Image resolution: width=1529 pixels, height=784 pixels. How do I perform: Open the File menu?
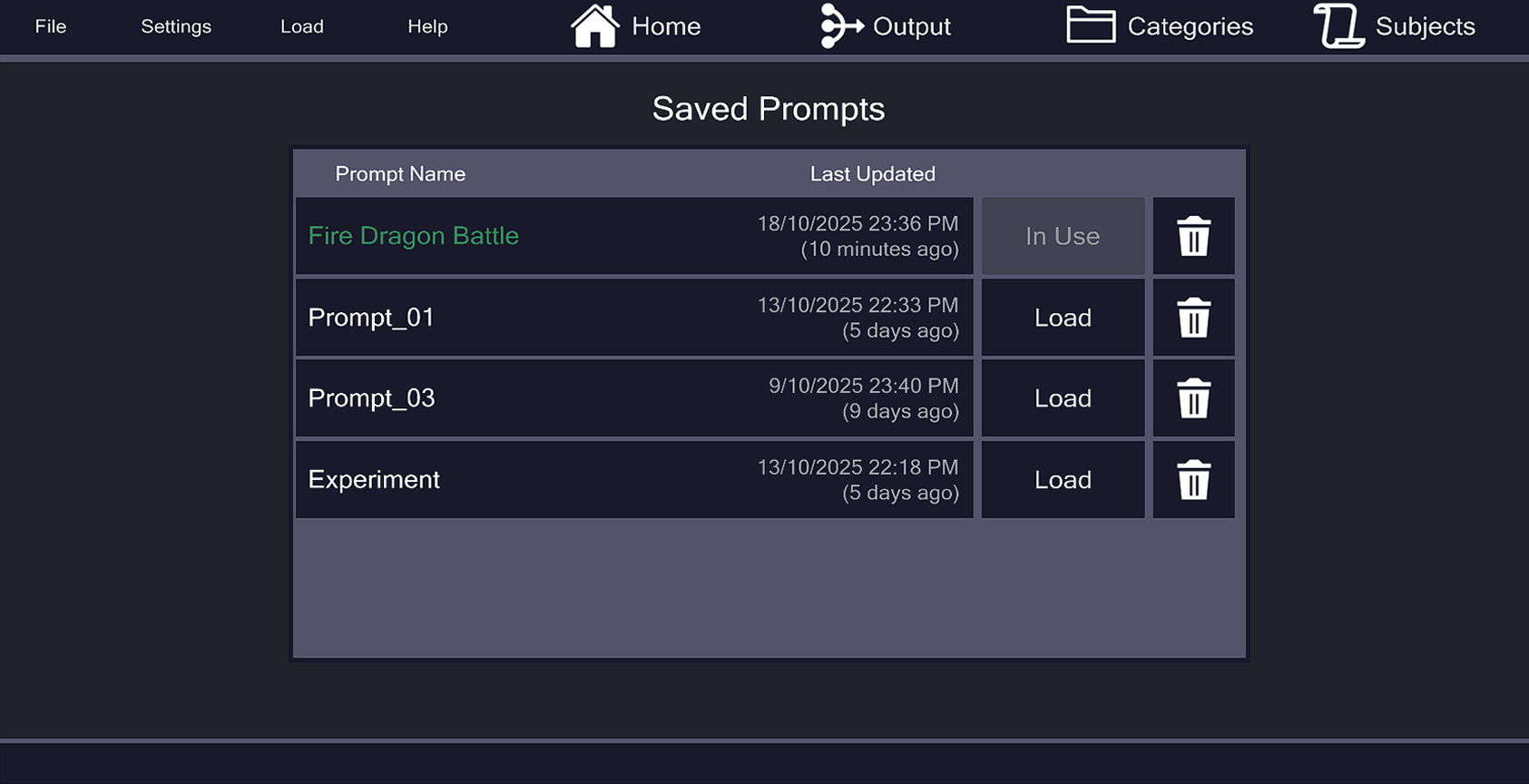[x=51, y=26]
